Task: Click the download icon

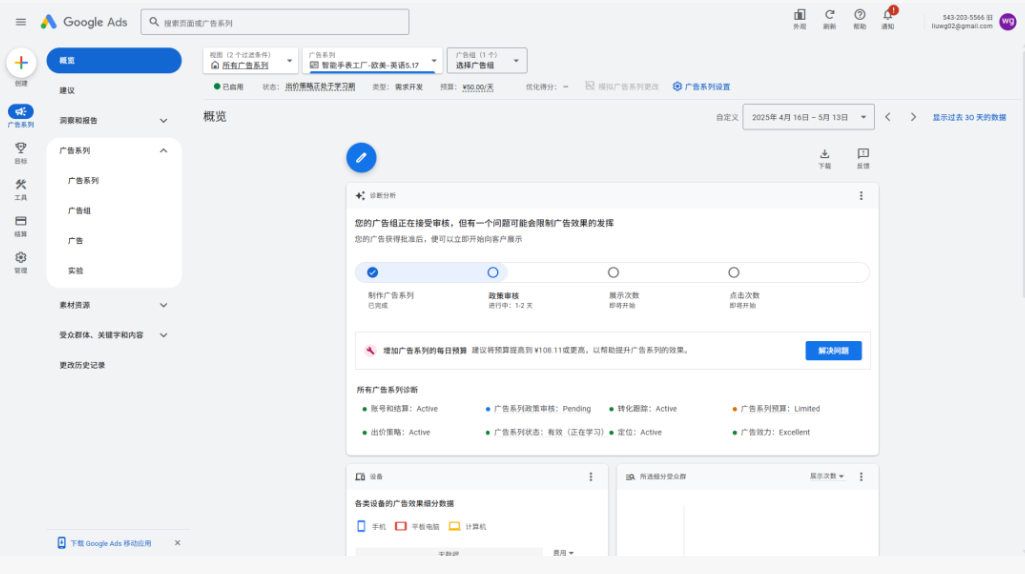Action: pyautogui.click(x=824, y=154)
